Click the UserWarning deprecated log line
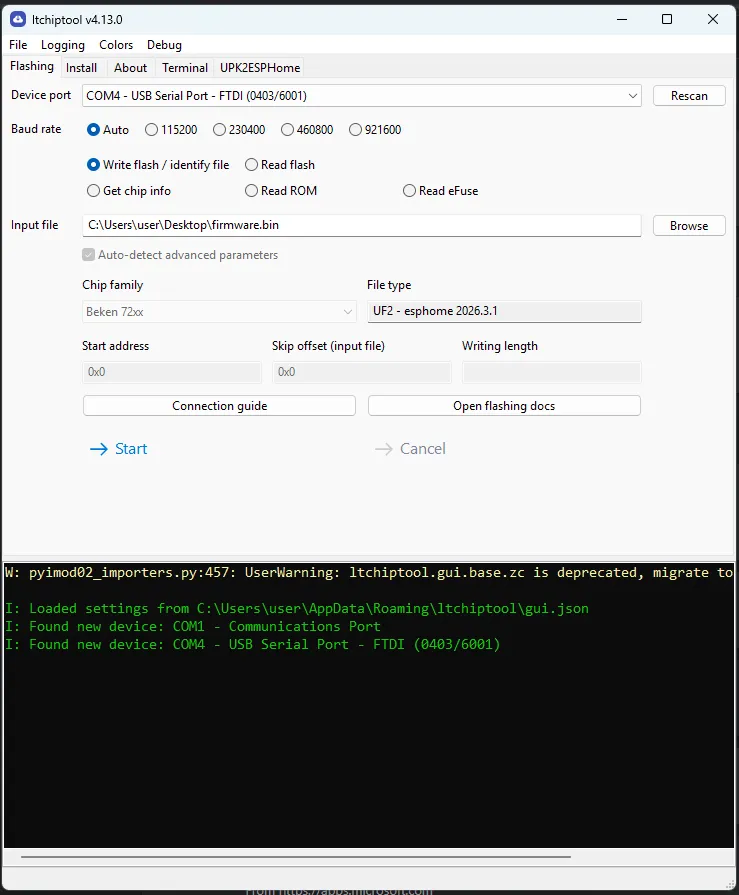Screen dimensions: 739x895 pyautogui.click(x=369, y=573)
